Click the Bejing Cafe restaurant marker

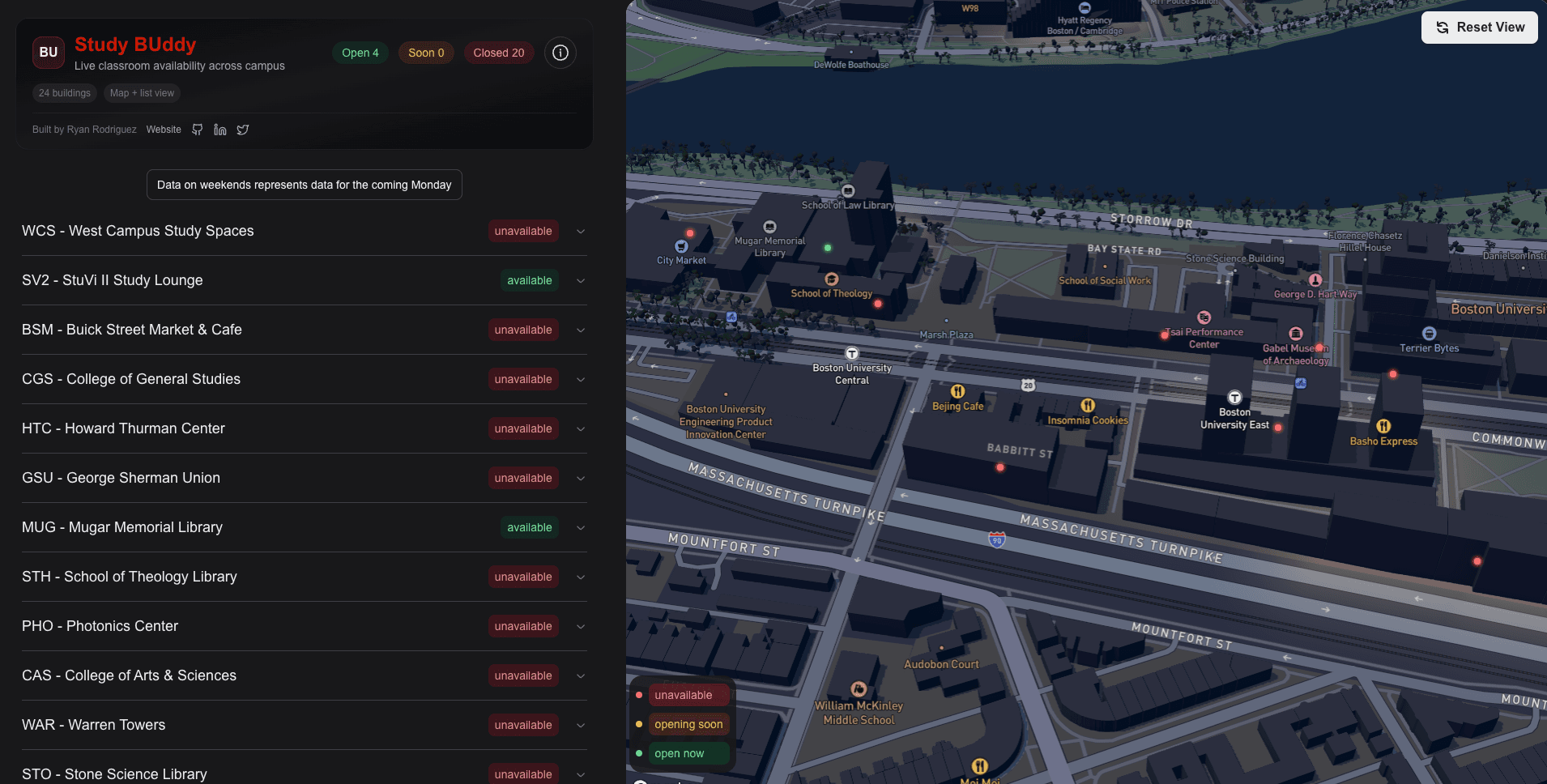[957, 392]
